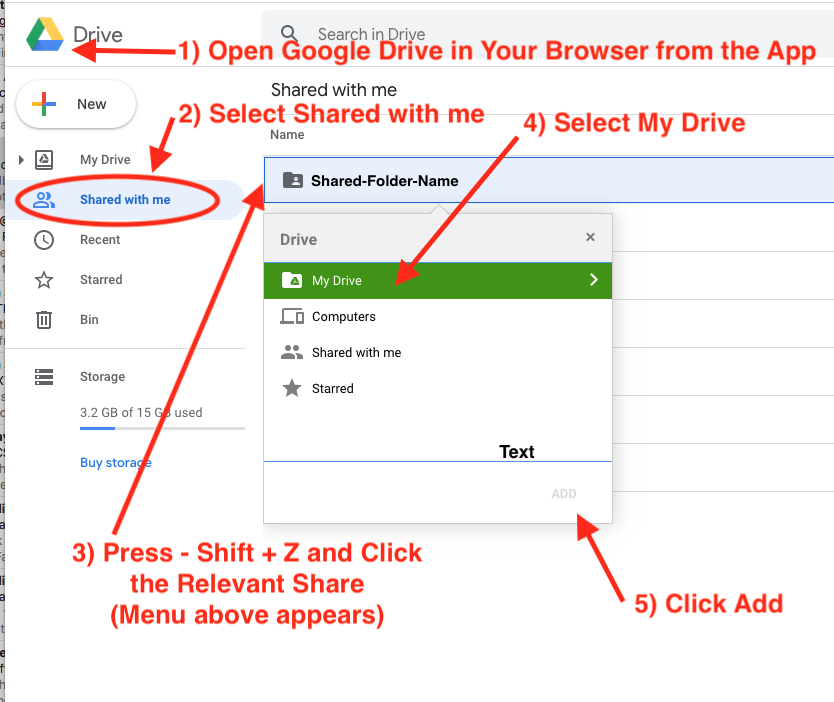Click the Google Drive logo icon
834x702 pixels.
(x=45, y=34)
